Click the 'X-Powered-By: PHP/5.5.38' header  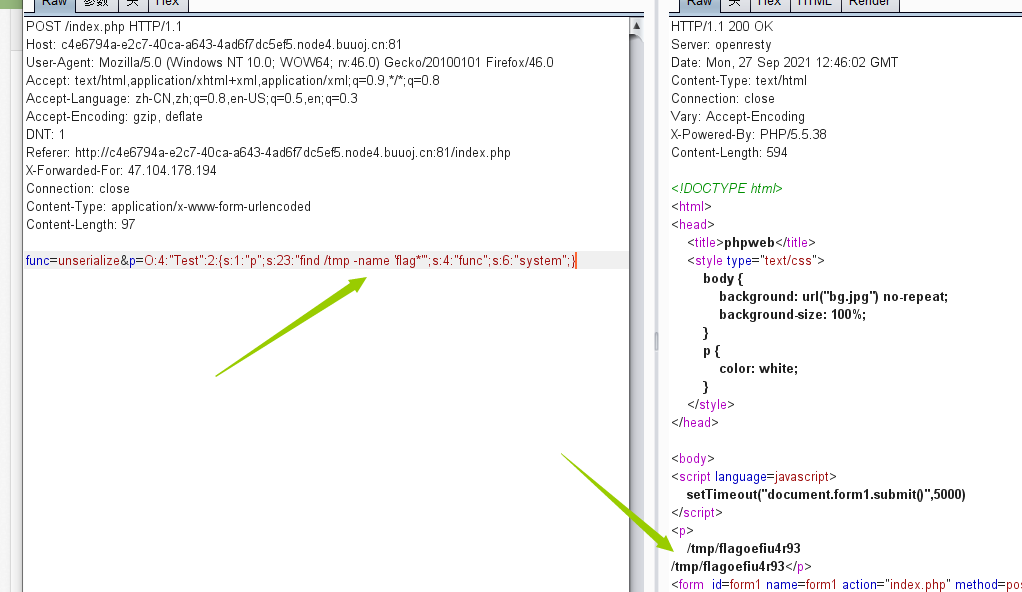pyautogui.click(x=749, y=135)
